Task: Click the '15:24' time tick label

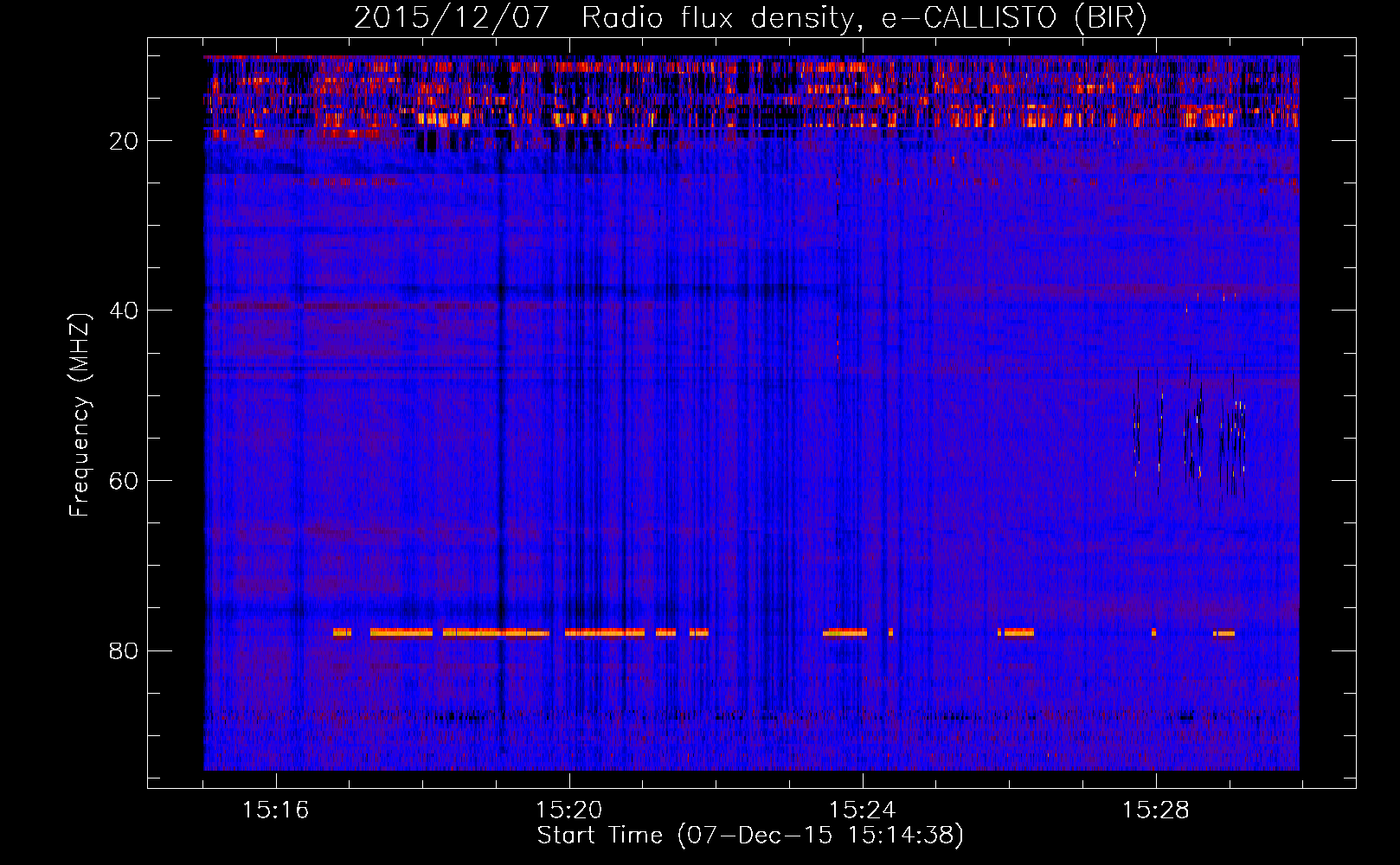Action: coord(863,811)
